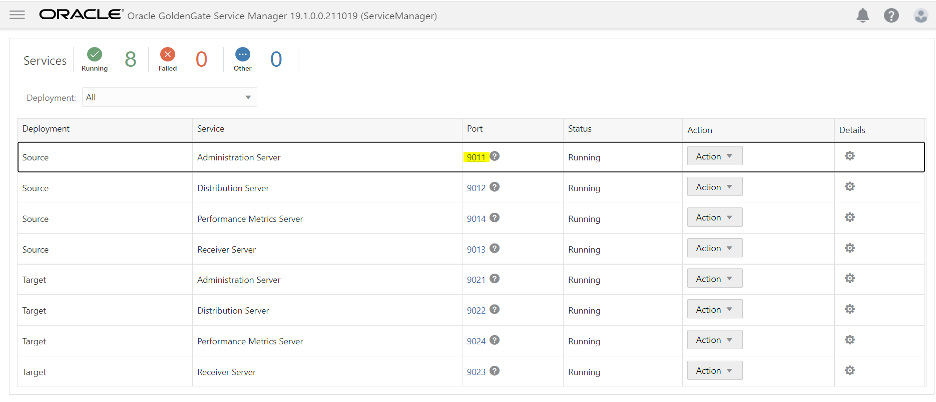Click the red Failed services status icon
The height and width of the screenshot is (402, 936).
pyautogui.click(x=168, y=54)
